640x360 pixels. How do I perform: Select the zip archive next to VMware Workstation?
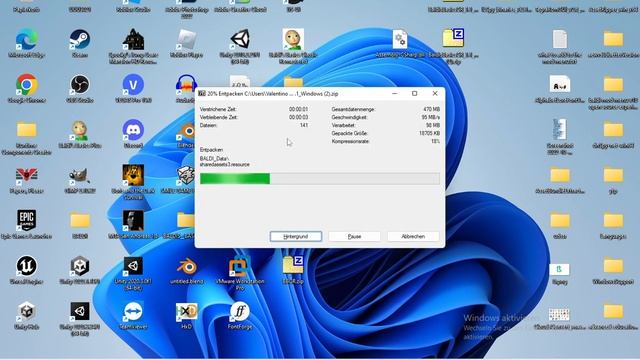point(293,265)
